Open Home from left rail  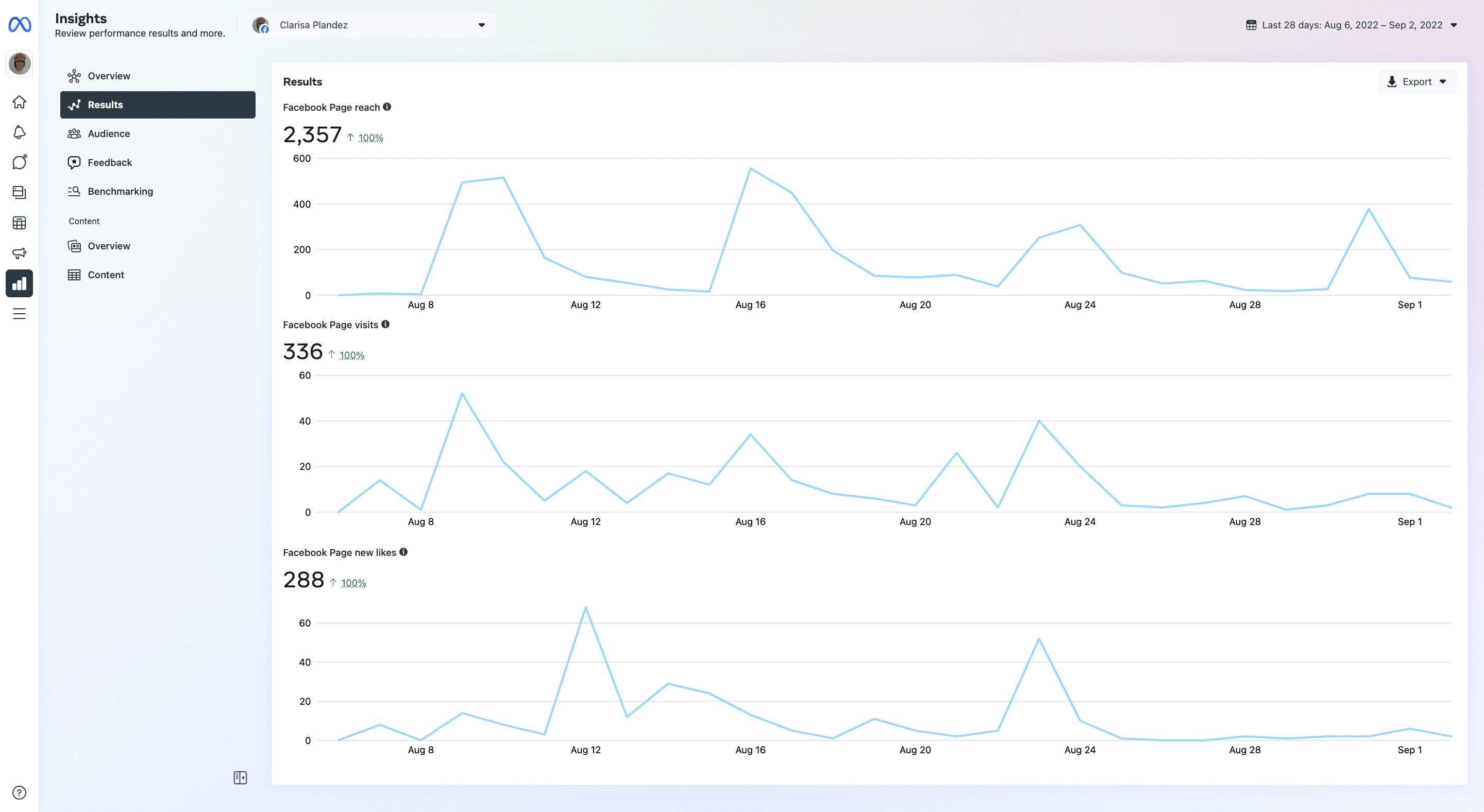(20, 102)
